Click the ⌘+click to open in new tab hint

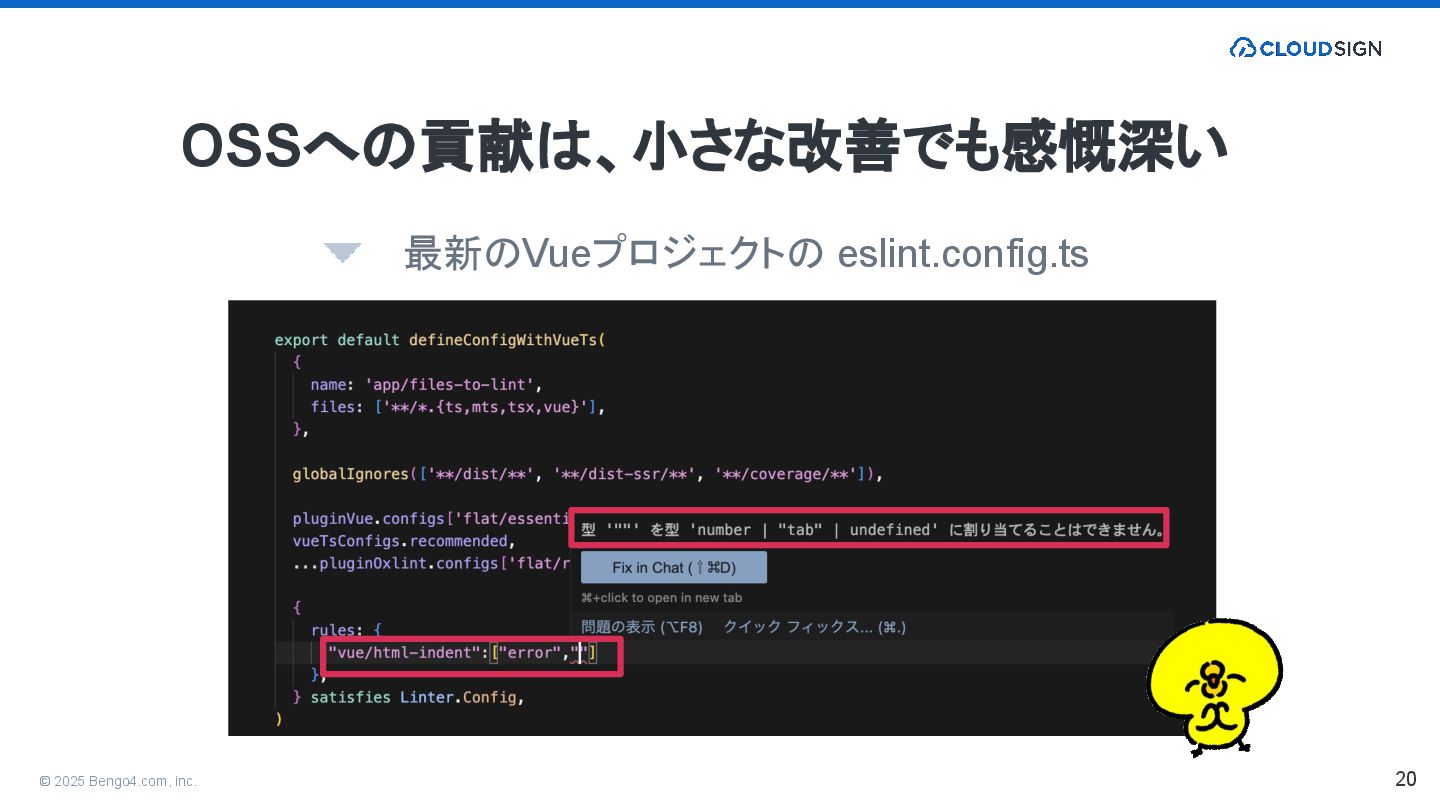point(661,598)
